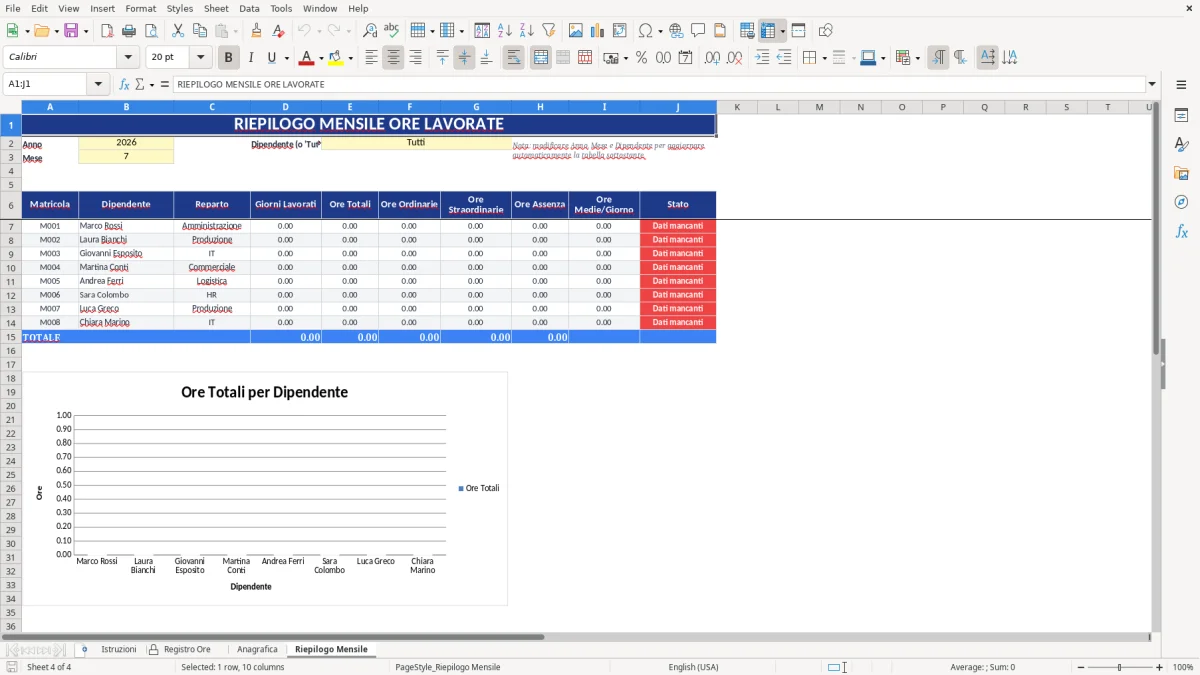Image resolution: width=1200 pixels, height=675 pixels.
Task: Open the Tools menu
Action: click(281, 8)
